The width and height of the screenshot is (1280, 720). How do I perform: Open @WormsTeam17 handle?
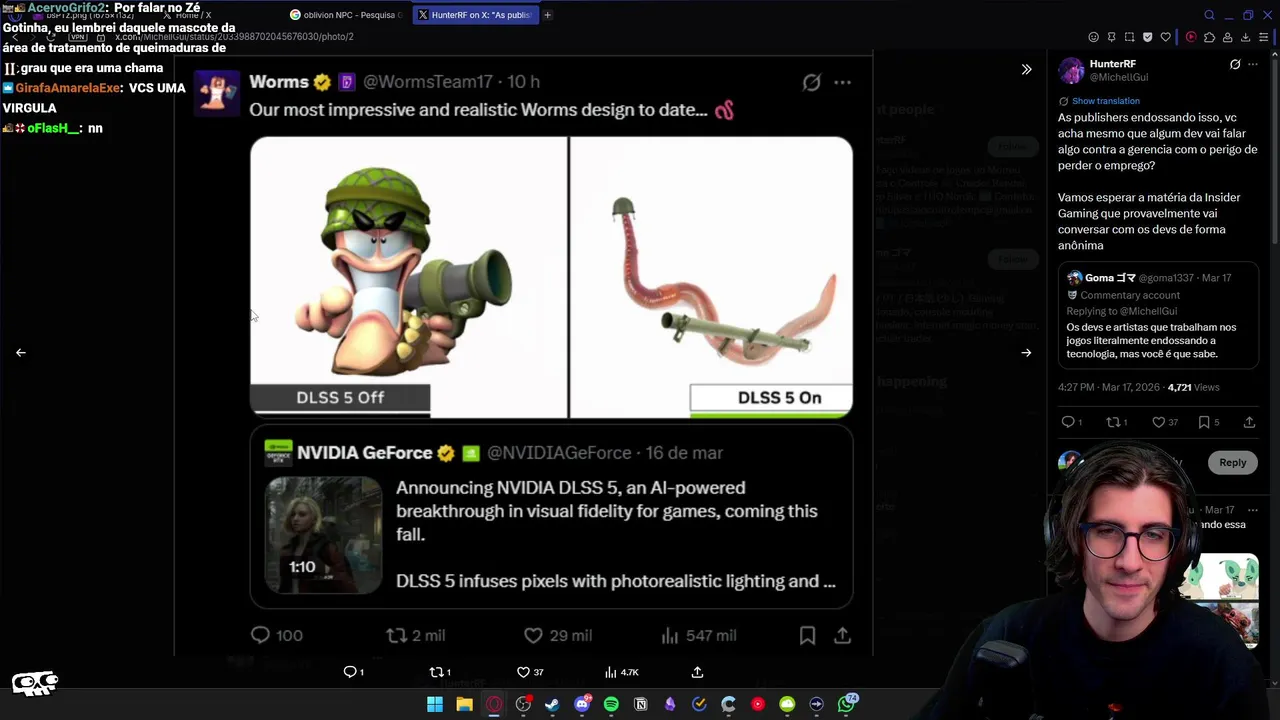pyautogui.click(x=427, y=82)
